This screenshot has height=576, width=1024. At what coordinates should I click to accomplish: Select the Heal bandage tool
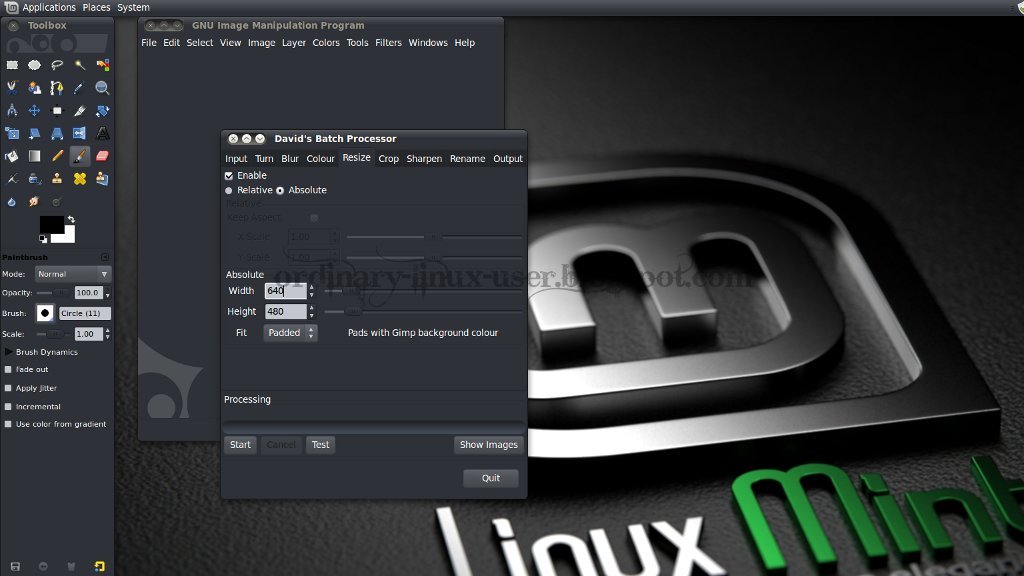[80, 179]
